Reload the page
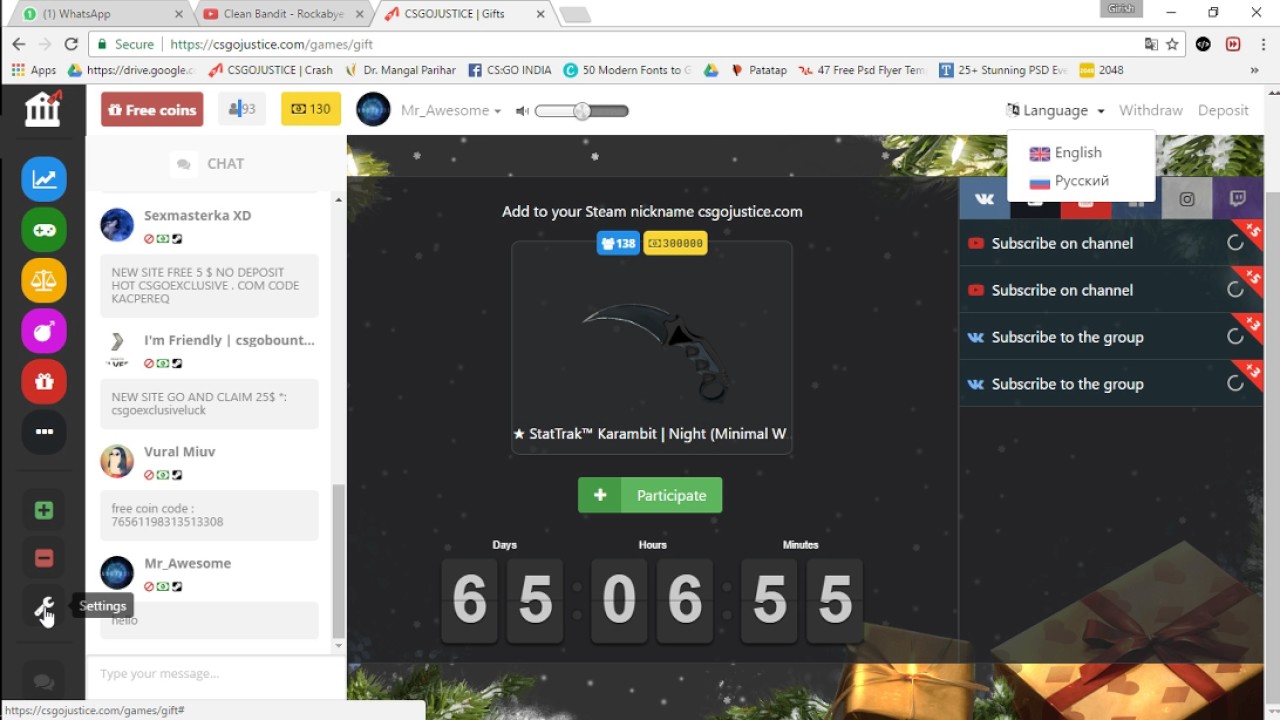The image size is (1280, 720). click(x=71, y=44)
